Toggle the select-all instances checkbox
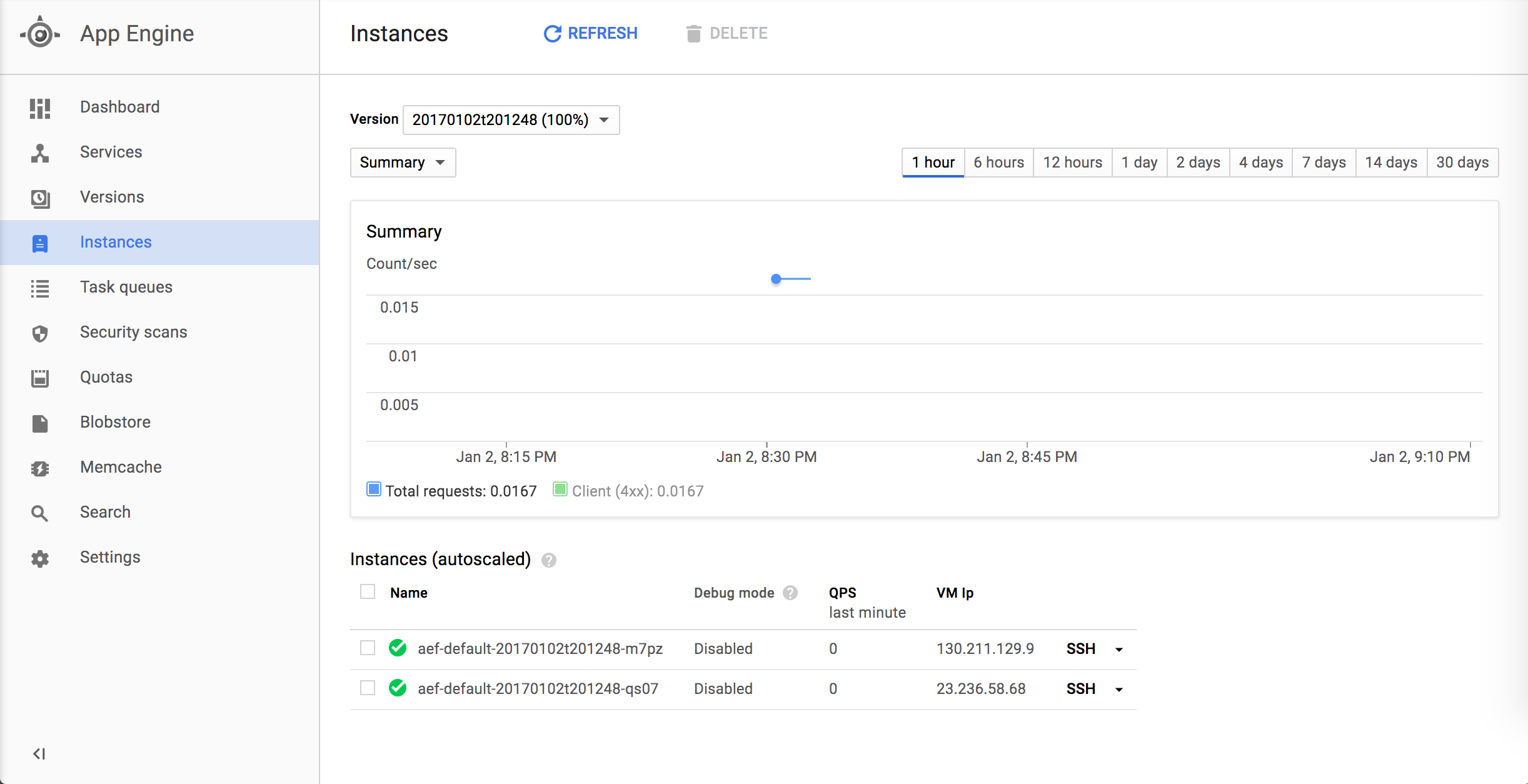This screenshot has width=1528, height=784. point(368,591)
